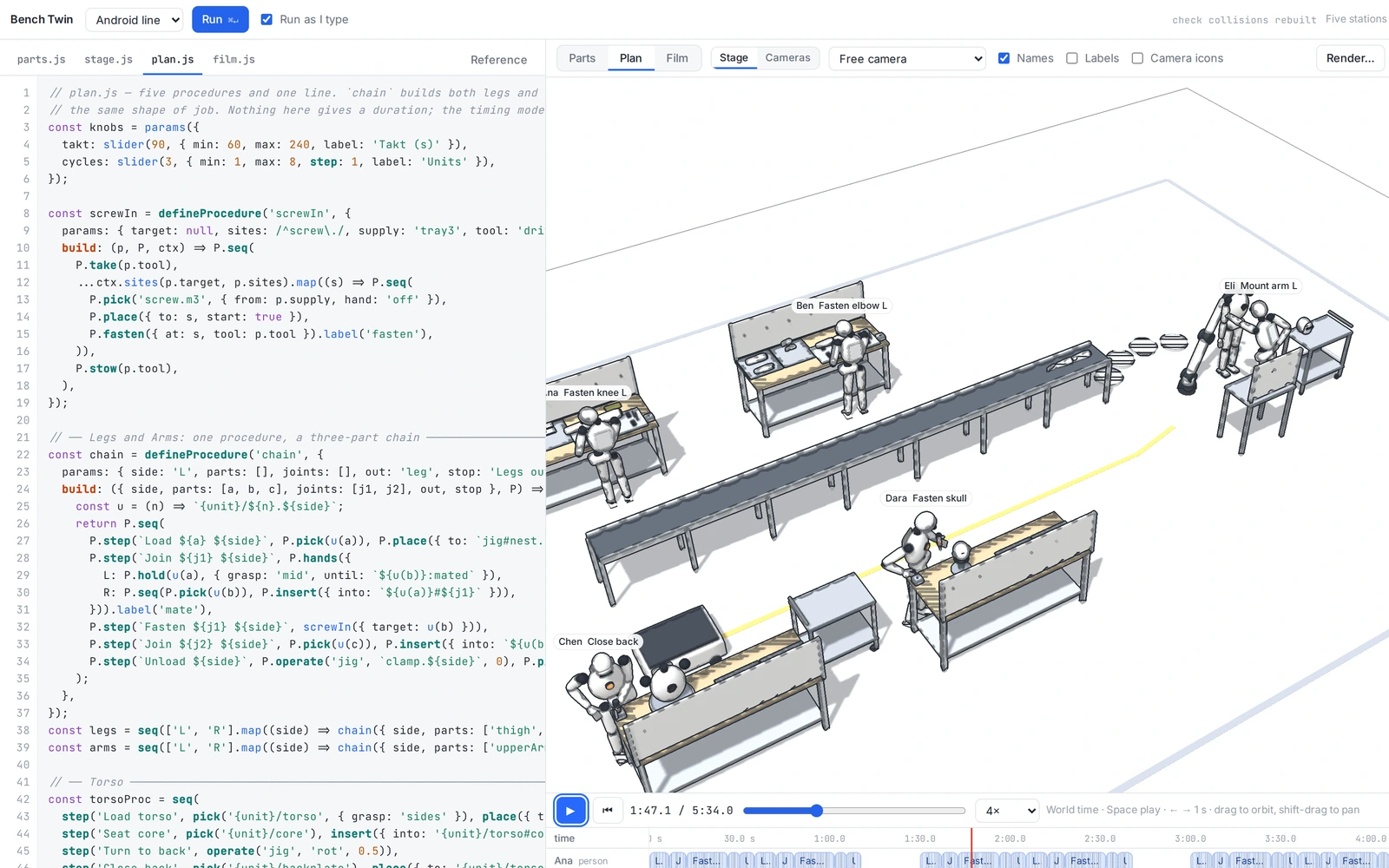Open the Free camera dropdown
Screen dimensions: 1389x868
907,58
